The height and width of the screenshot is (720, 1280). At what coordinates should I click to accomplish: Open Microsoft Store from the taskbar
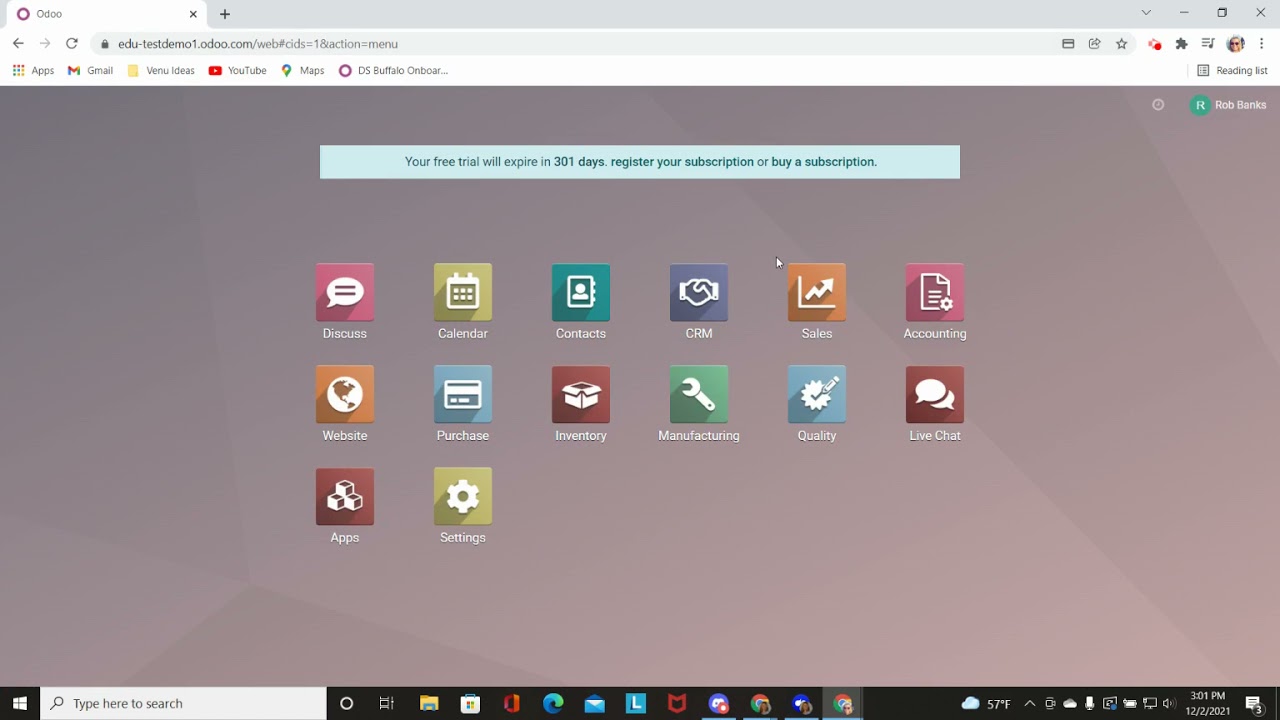[470, 704]
